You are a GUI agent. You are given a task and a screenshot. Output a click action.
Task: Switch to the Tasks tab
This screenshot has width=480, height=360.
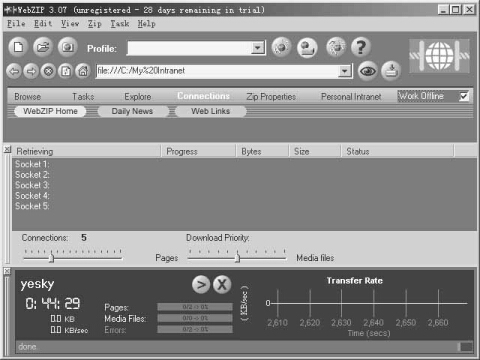click(x=83, y=97)
